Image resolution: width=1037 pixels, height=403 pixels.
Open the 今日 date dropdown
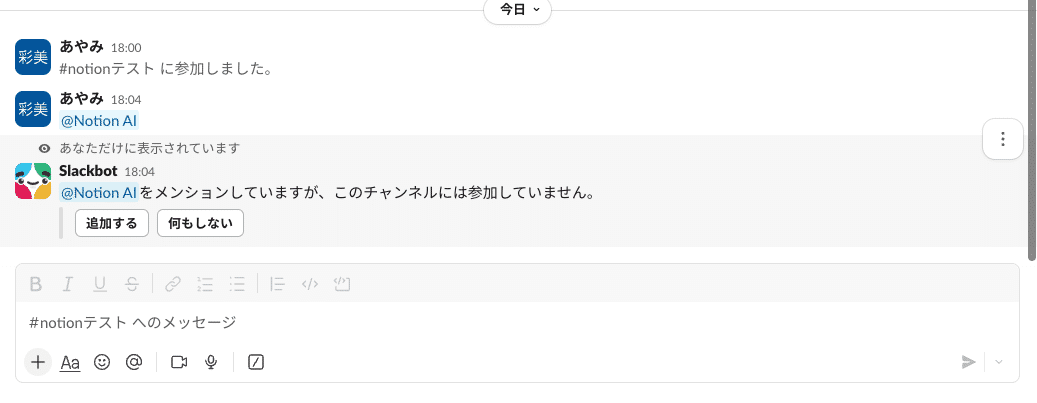(x=517, y=10)
